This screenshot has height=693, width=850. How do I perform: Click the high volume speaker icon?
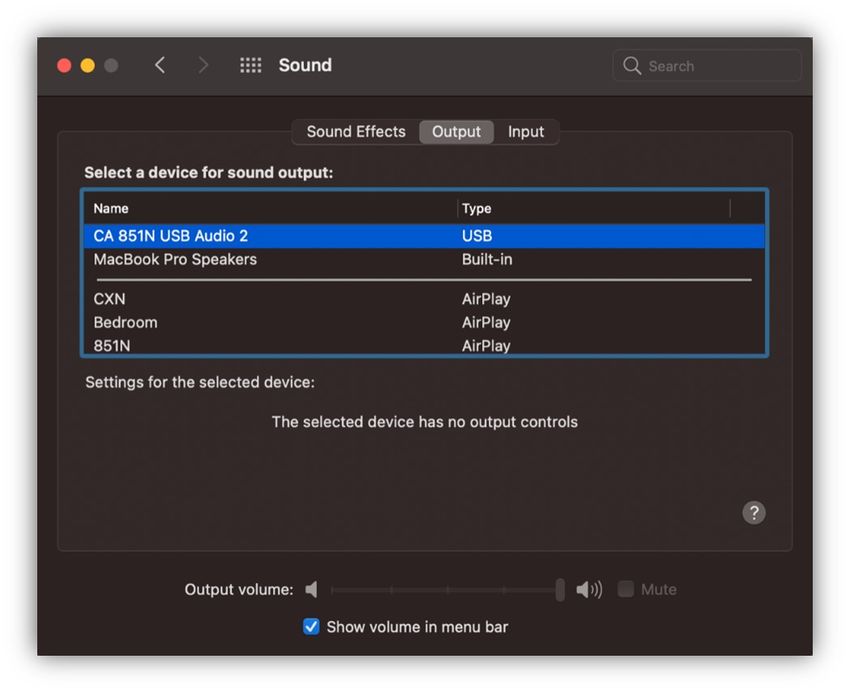pyautogui.click(x=589, y=590)
